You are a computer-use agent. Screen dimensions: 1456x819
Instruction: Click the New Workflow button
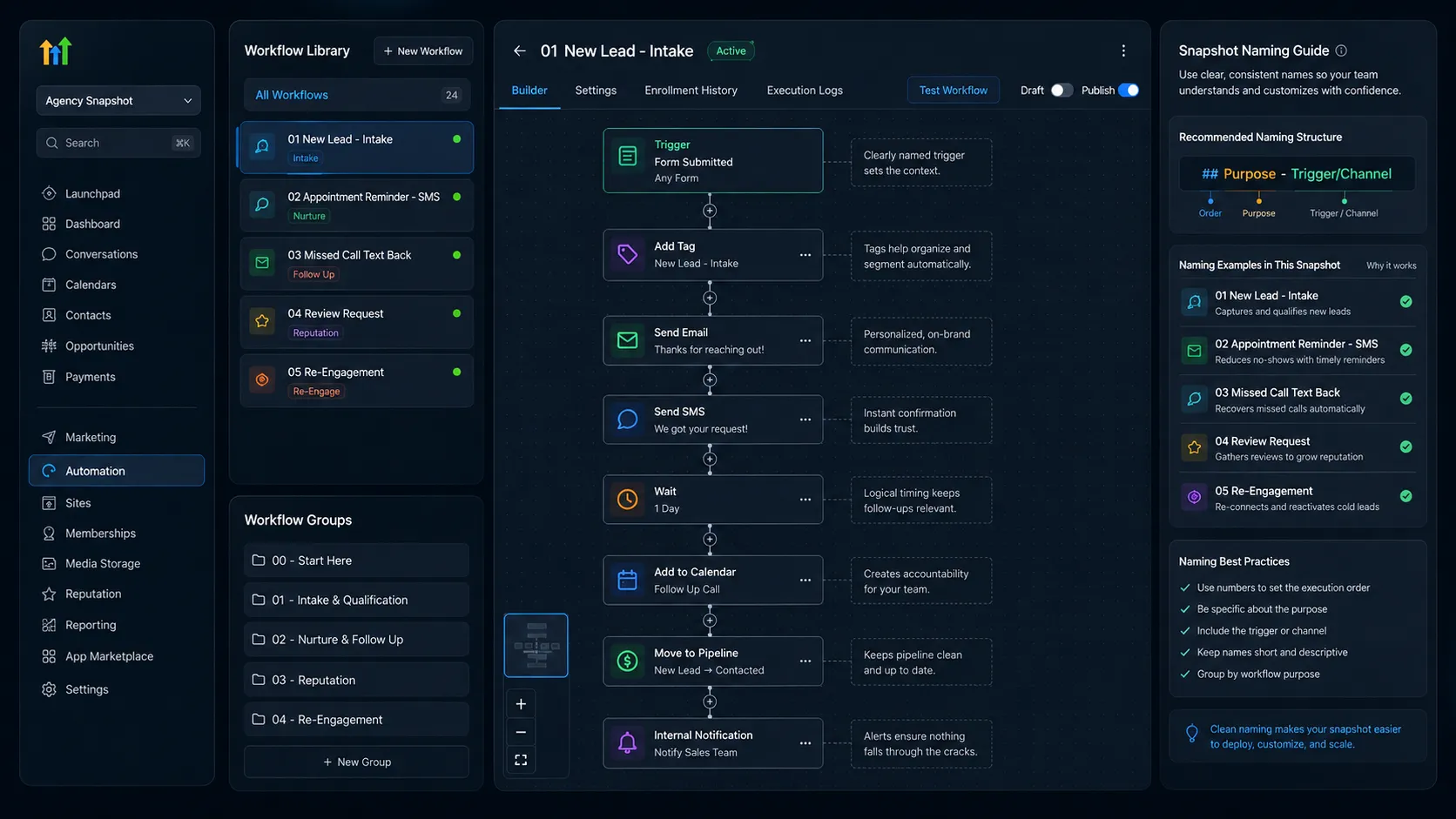click(x=423, y=51)
